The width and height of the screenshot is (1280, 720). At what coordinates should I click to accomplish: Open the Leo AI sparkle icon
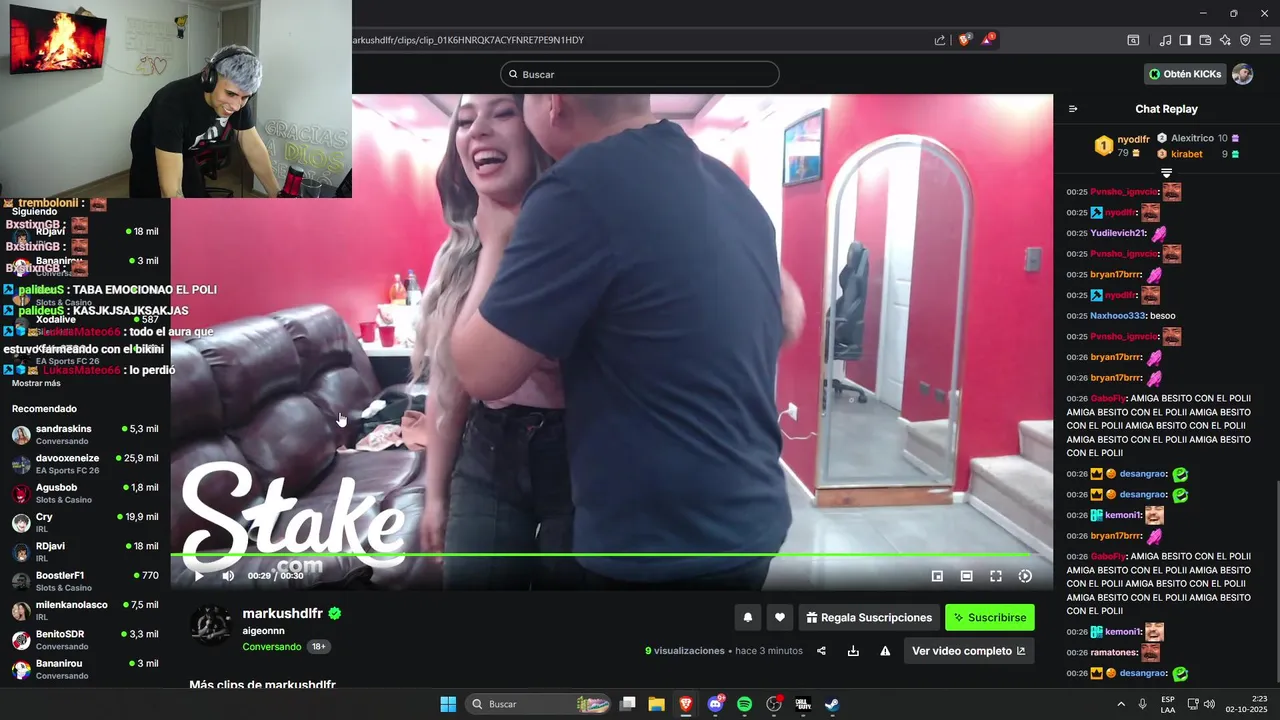[1225, 40]
